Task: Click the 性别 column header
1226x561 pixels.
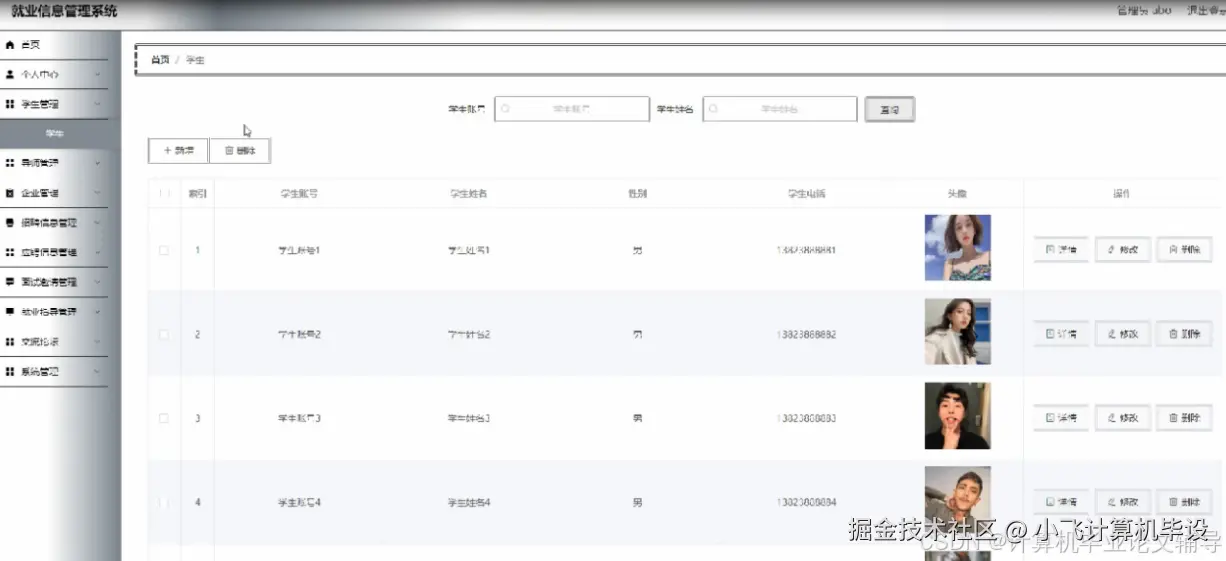Action: (637, 194)
